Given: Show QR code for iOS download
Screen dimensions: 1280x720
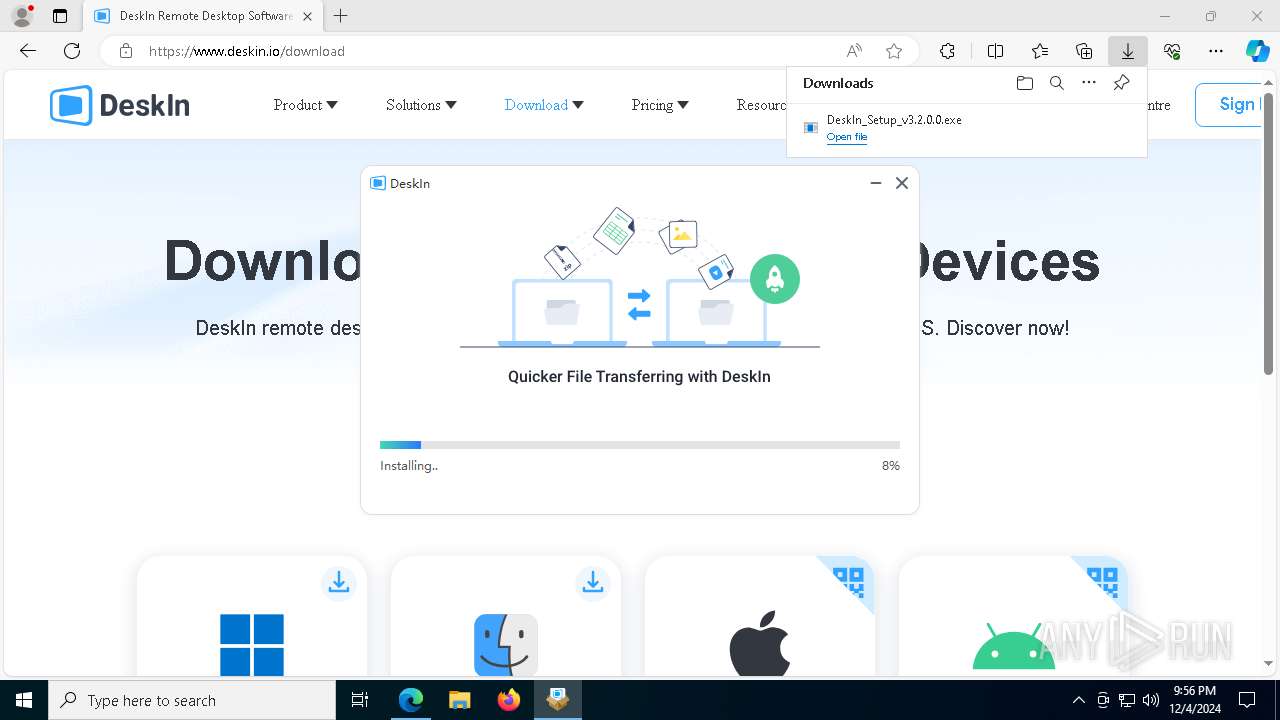Looking at the screenshot, I should click(x=848, y=581).
